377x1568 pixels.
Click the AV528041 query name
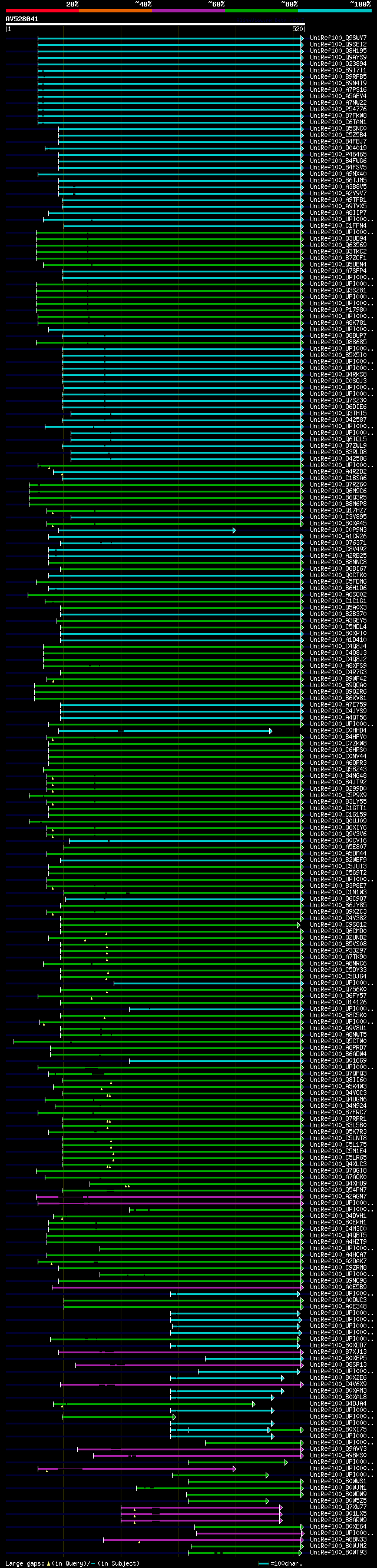point(22,19)
